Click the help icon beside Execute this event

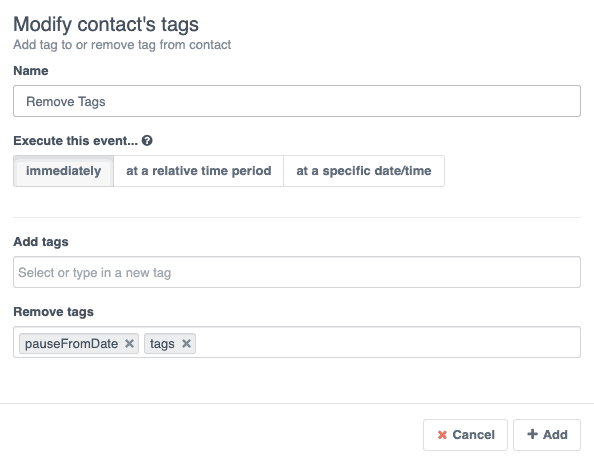[x=147, y=141]
